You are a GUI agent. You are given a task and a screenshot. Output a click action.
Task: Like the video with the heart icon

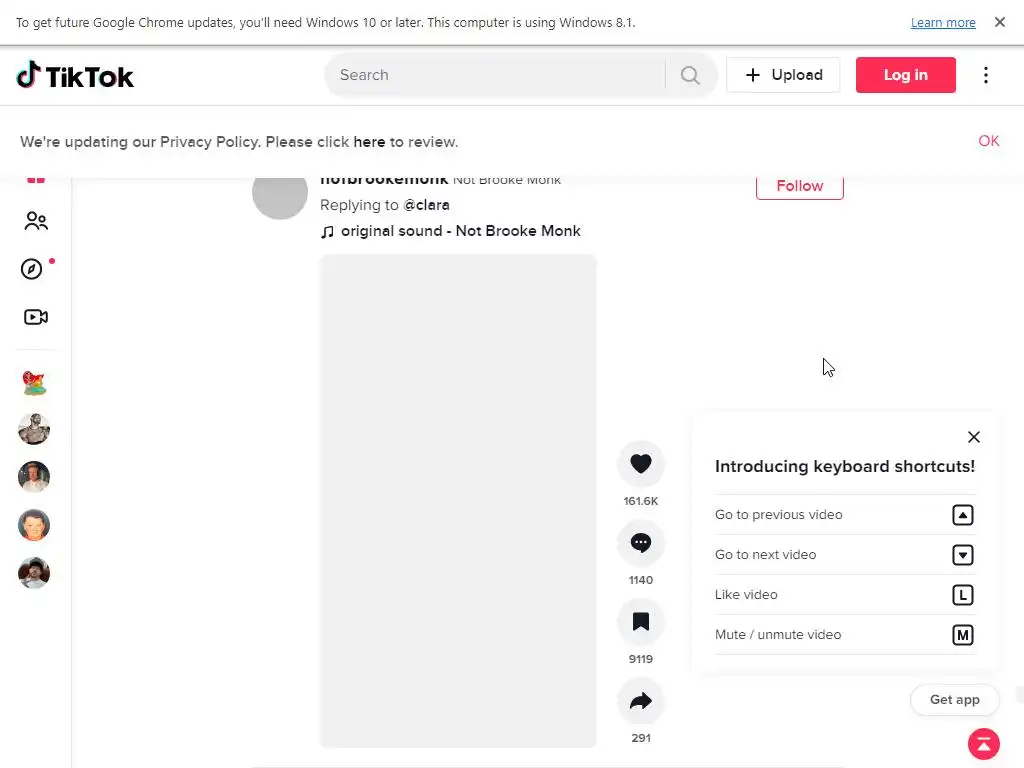pos(641,464)
